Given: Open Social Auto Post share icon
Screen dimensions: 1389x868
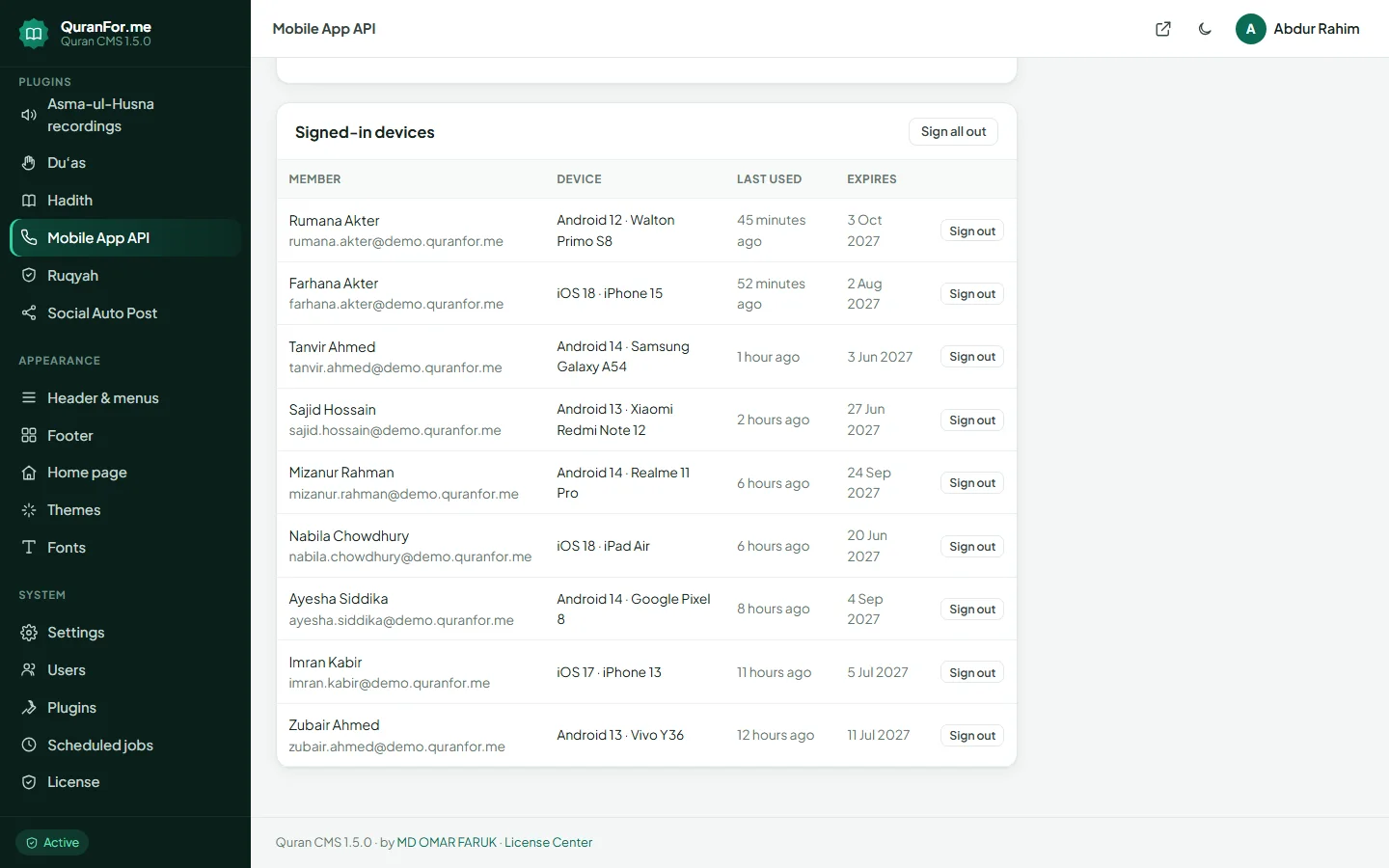Looking at the screenshot, I should click(x=29, y=313).
